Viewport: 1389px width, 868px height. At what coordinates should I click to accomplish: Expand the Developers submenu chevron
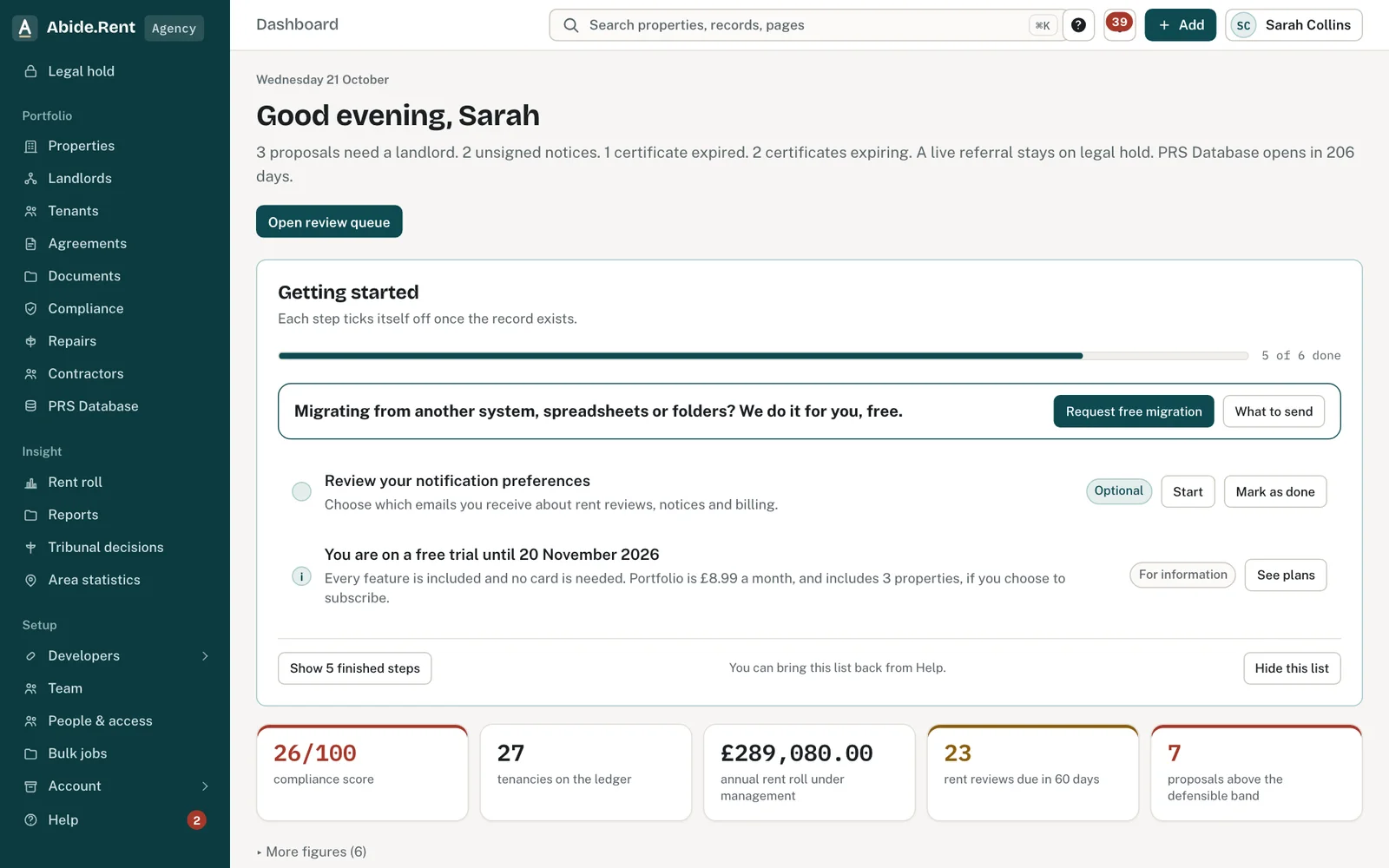(206, 656)
